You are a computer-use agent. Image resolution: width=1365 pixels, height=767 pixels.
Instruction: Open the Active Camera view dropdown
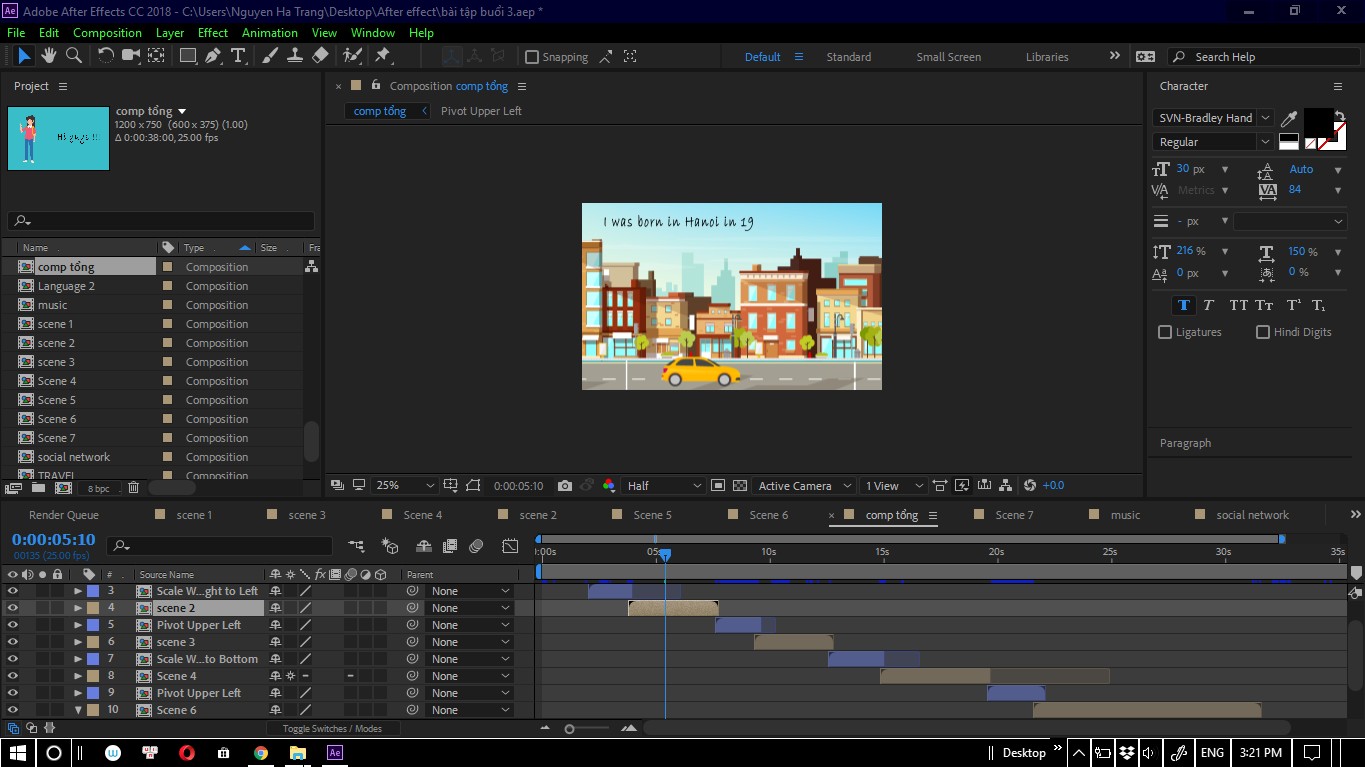805,486
